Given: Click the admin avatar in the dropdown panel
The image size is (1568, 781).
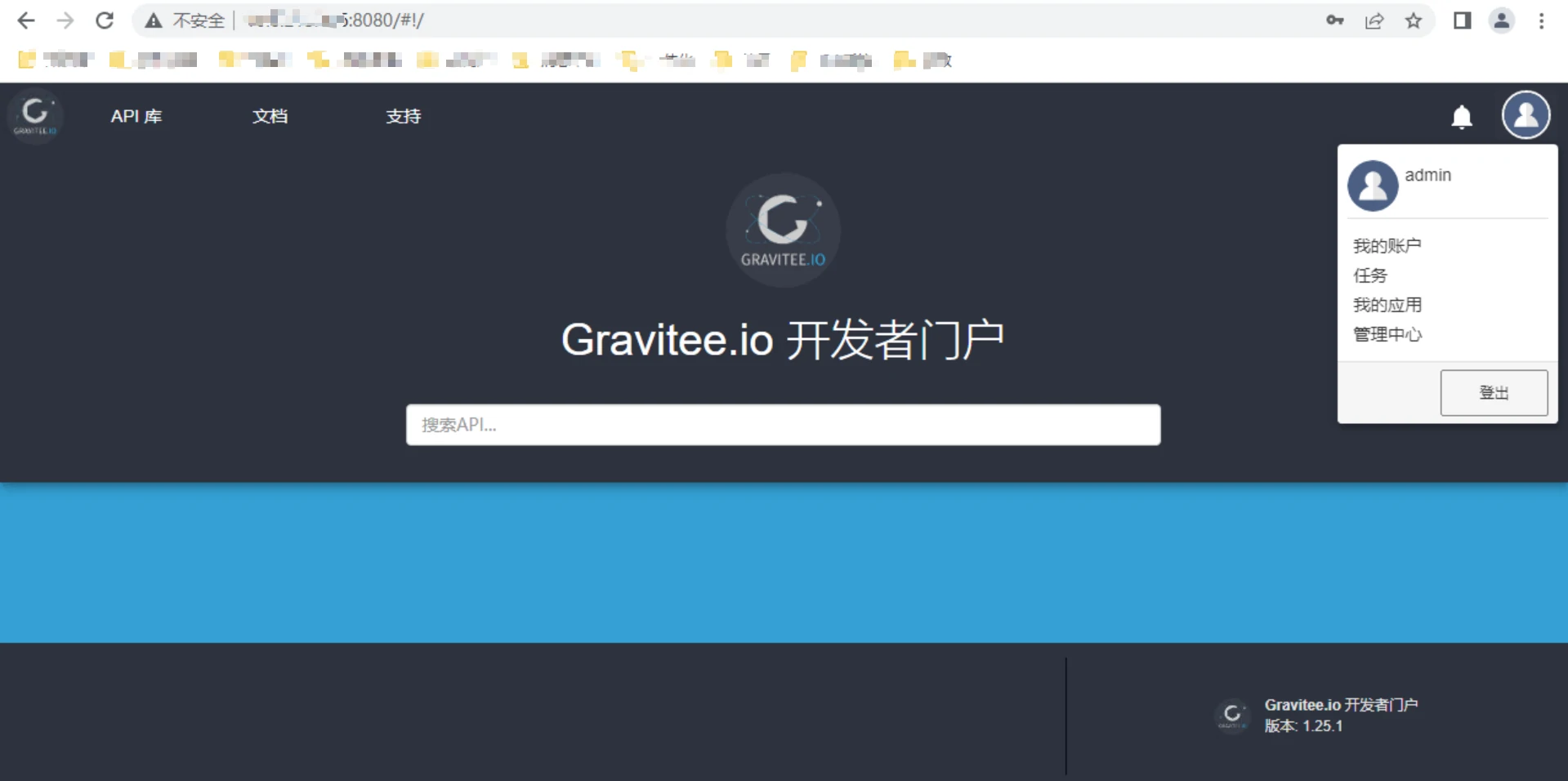Looking at the screenshot, I should pyautogui.click(x=1373, y=185).
